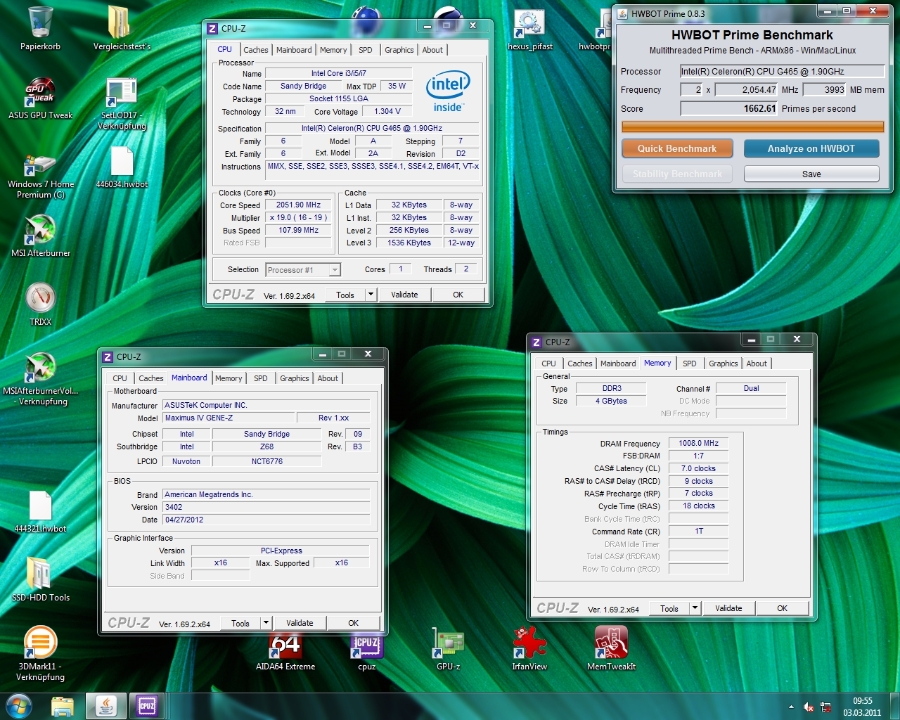This screenshot has height=720, width=900.
Task: Click the Z68 southbridge value
Action: tap(266, 447)
